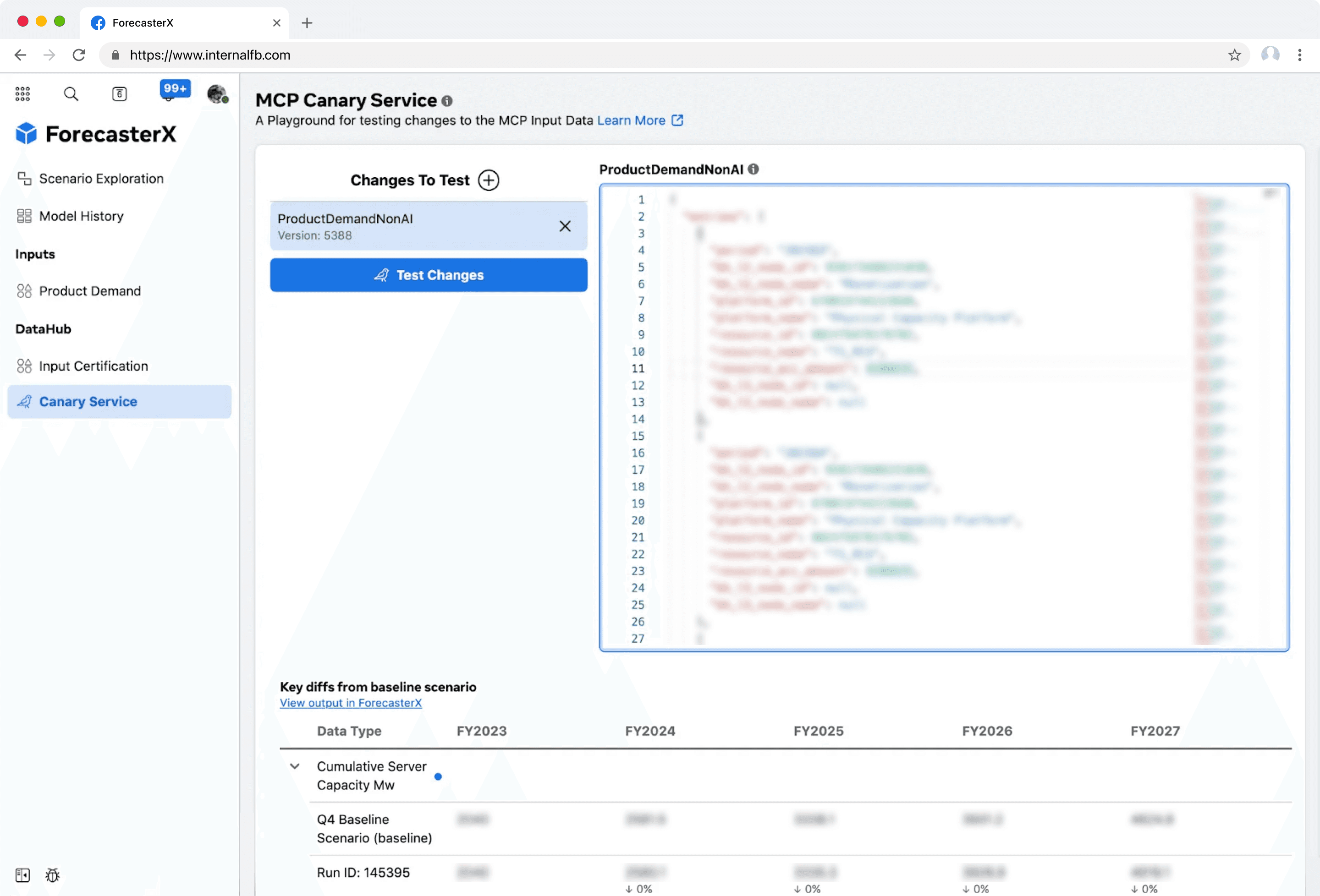This screenshot has width=1320, height=896.
Task: Click info icon beside MCP Canary Service
Action: point(448,101)
